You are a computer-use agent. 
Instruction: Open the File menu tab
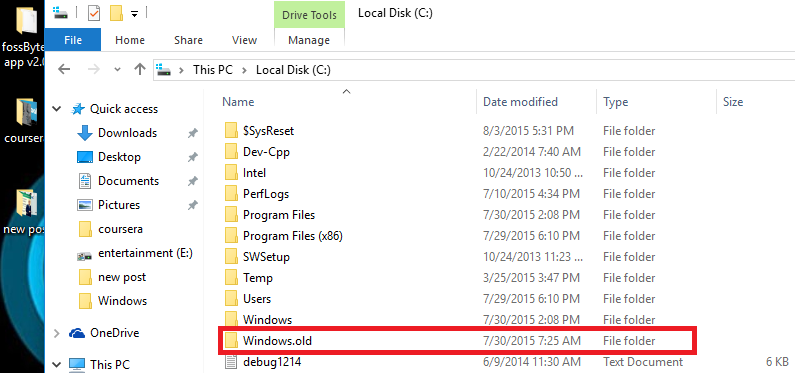pyautogui.click(x=73, y=40)
